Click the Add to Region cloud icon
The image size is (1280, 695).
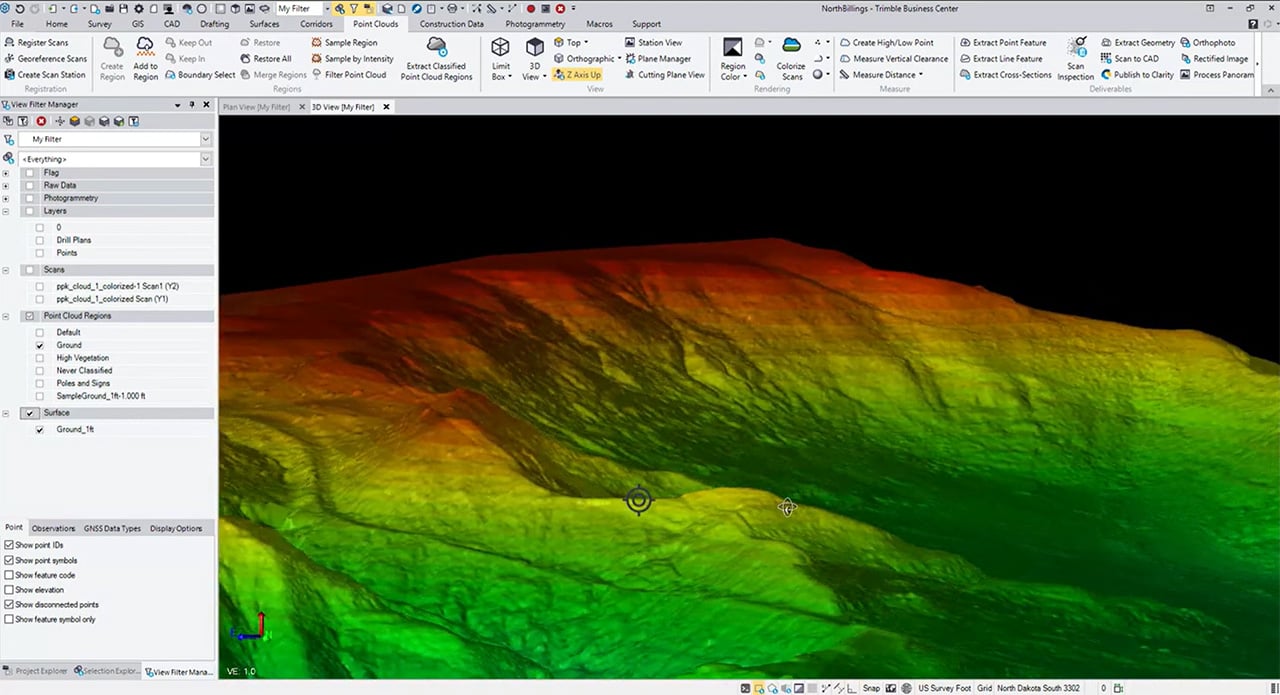pyautogui.click(x=145, y=46)
